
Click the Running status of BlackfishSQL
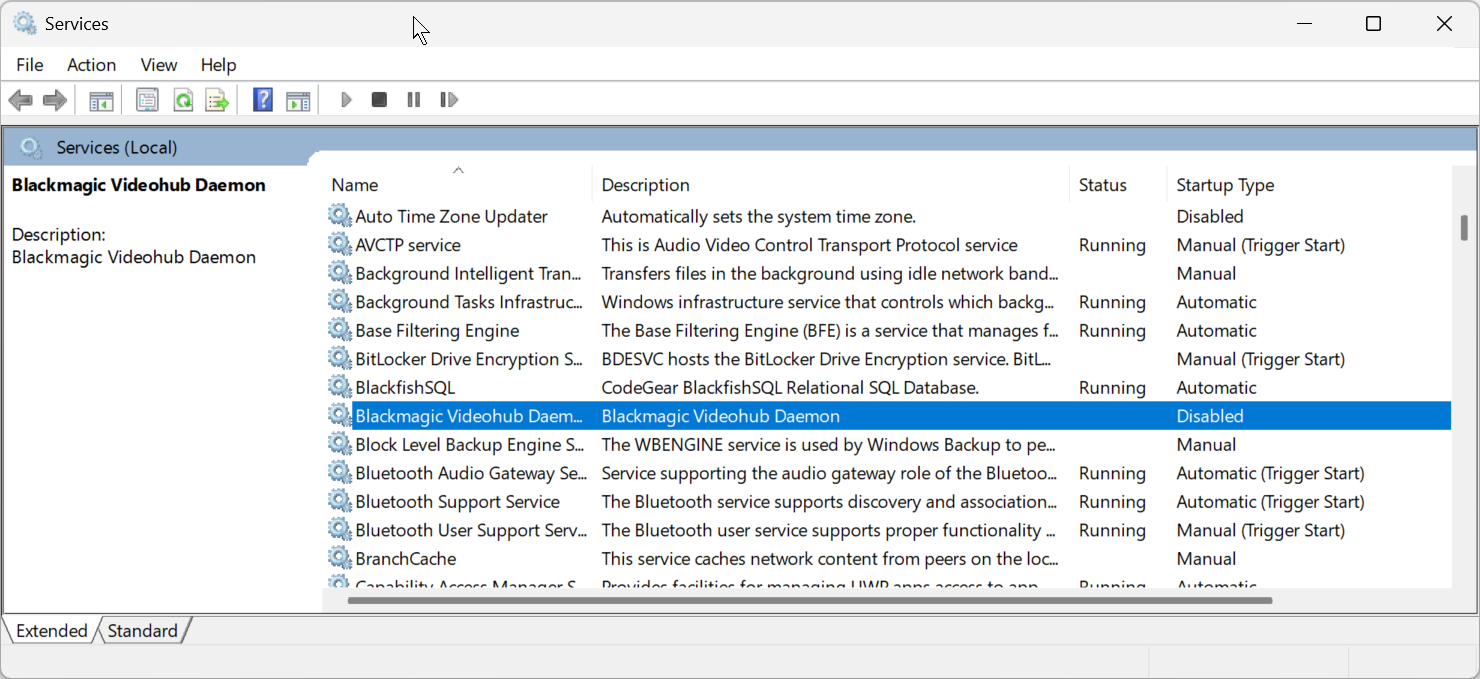click(x=1112, y=388)
